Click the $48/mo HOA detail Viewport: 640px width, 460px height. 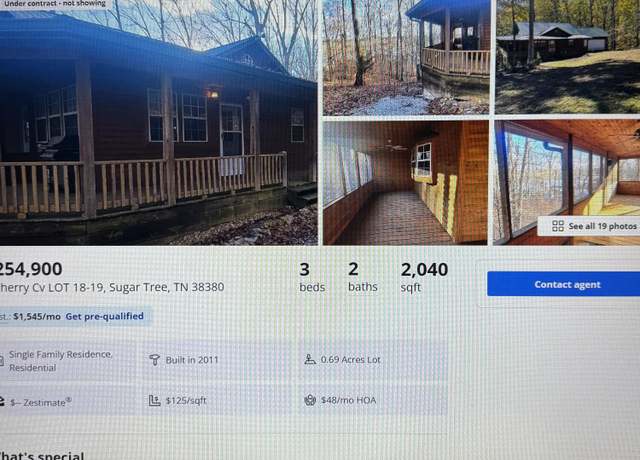point(349,400)
